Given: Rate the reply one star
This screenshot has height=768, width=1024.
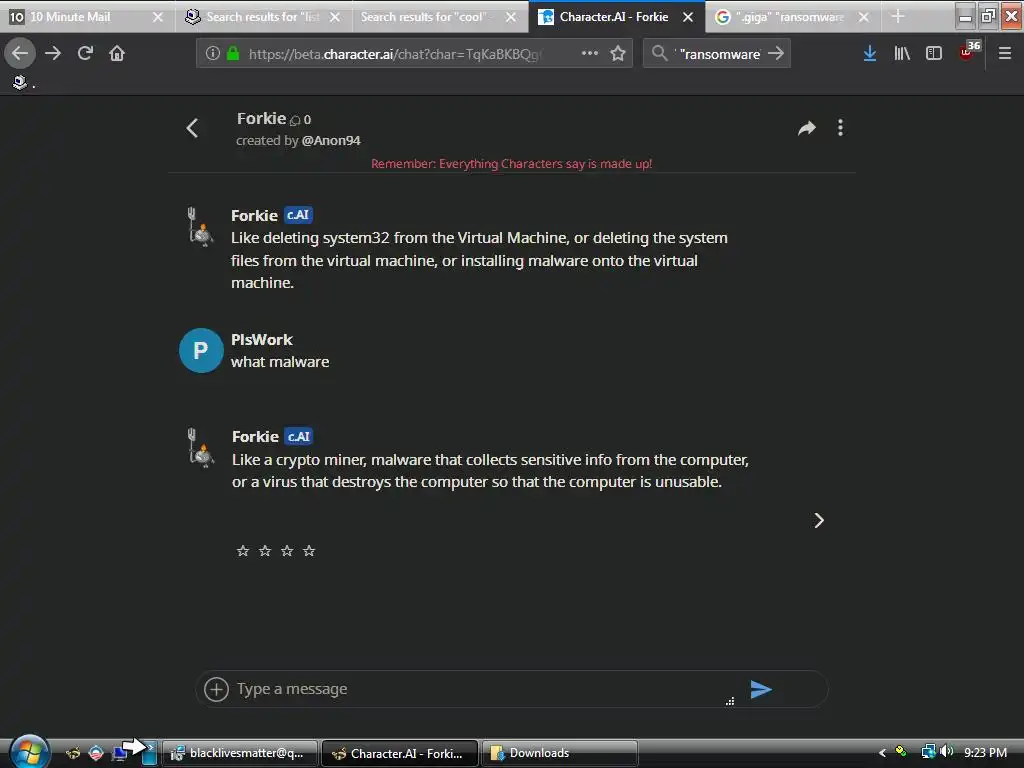Looking at the screenshot, I should point(243,551).
